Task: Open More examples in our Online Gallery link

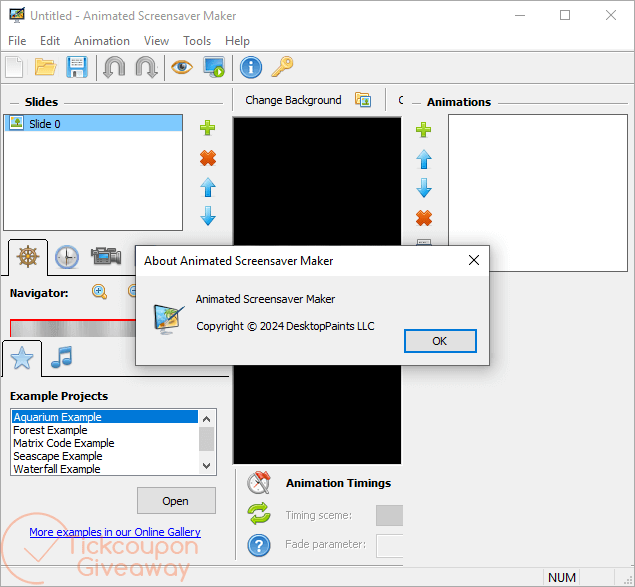Action: click(115, 532)
